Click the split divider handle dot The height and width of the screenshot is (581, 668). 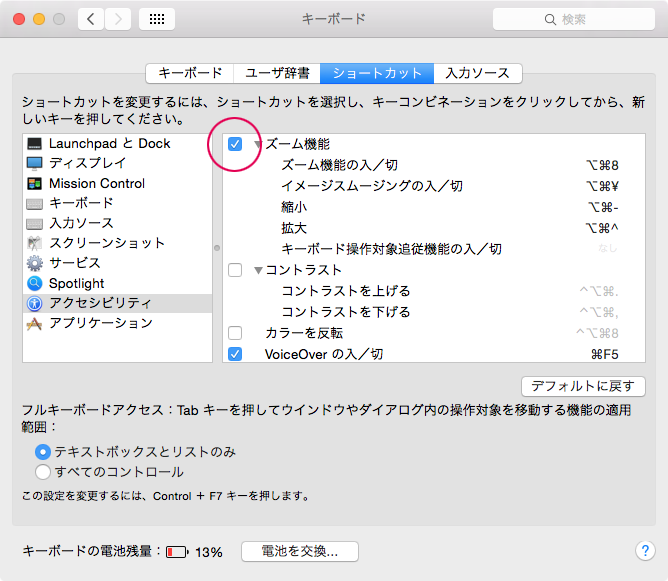[x=217, y=248]
